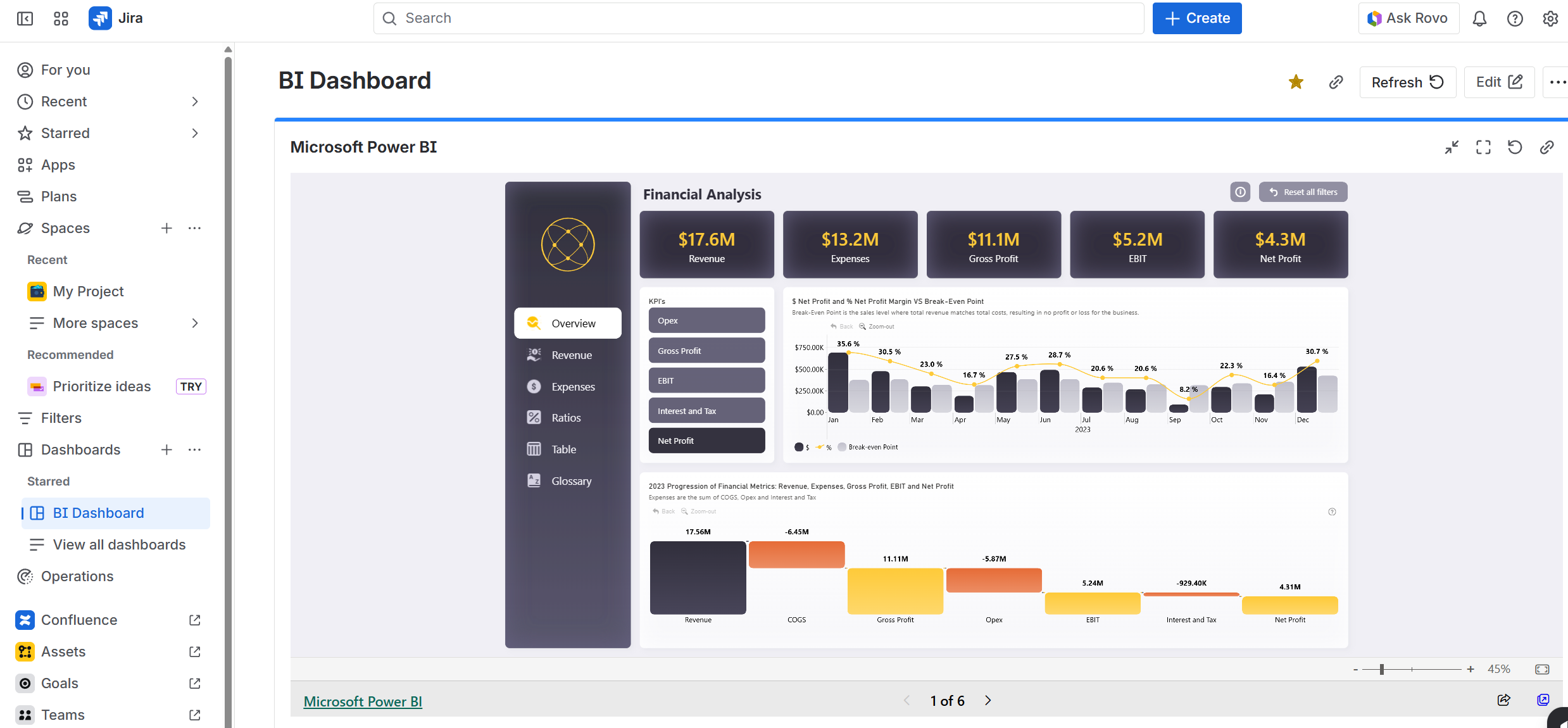Image resolution: width=1568 pixels, height=728 pixels.
Task: Toggle fit-to-page view in Power BI
Action: (x=1542, y=669)
